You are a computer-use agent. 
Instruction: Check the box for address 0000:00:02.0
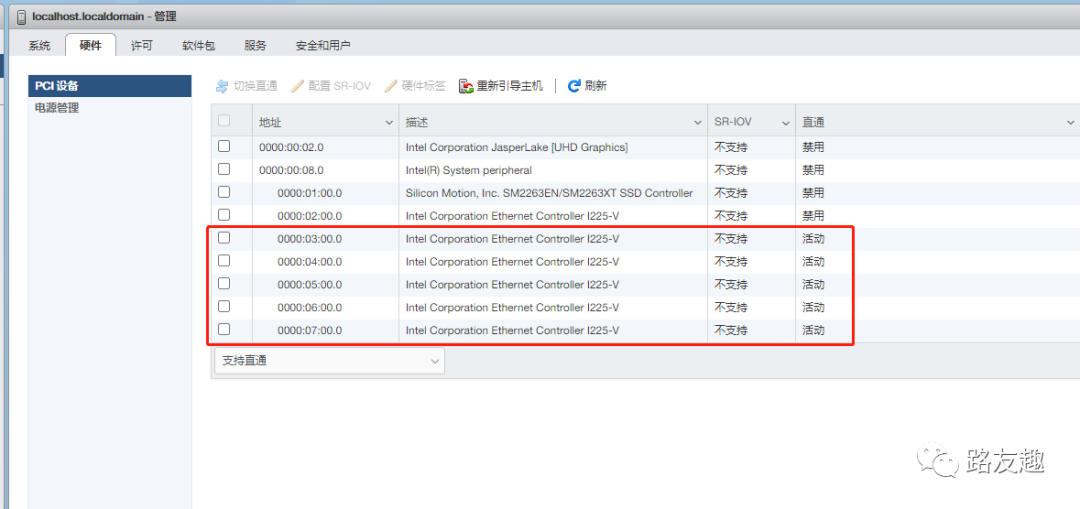(224, 146)
